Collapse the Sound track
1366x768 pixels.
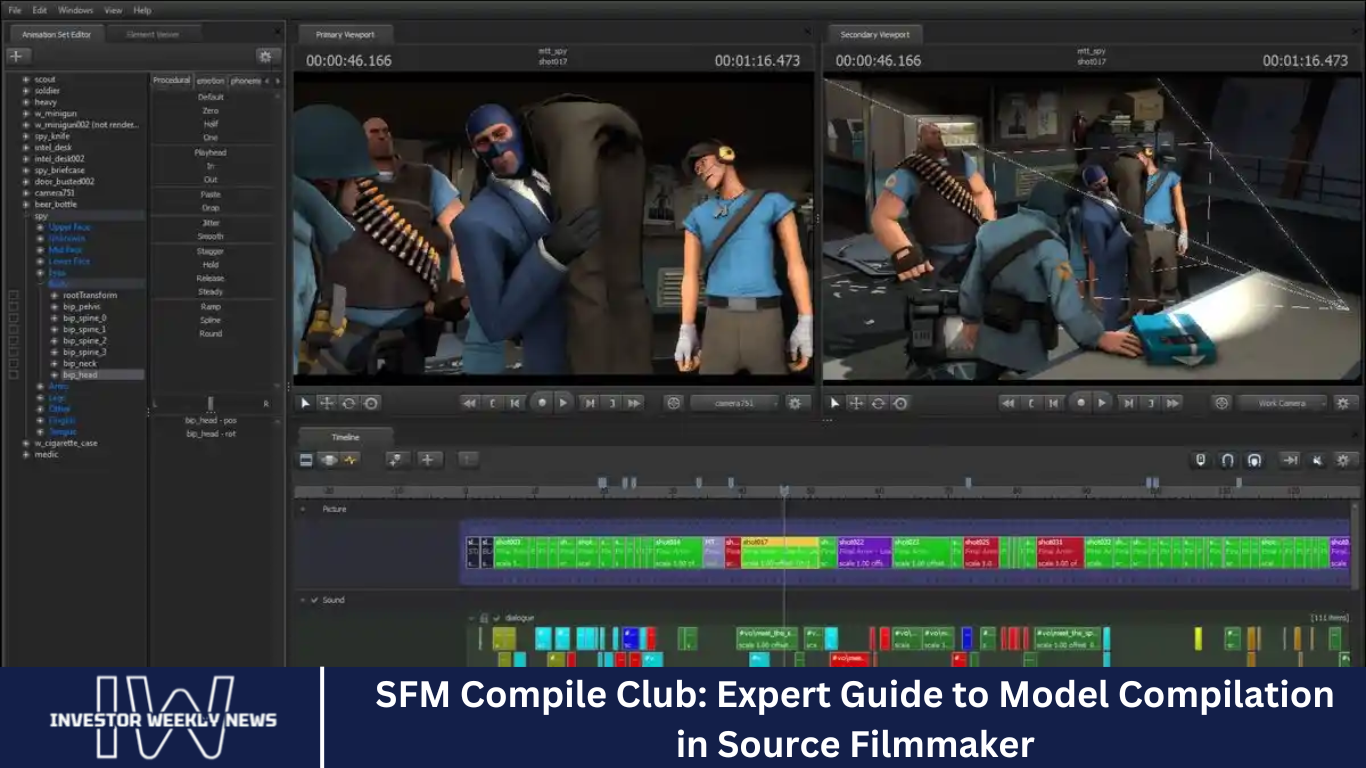tap(304, 600)
